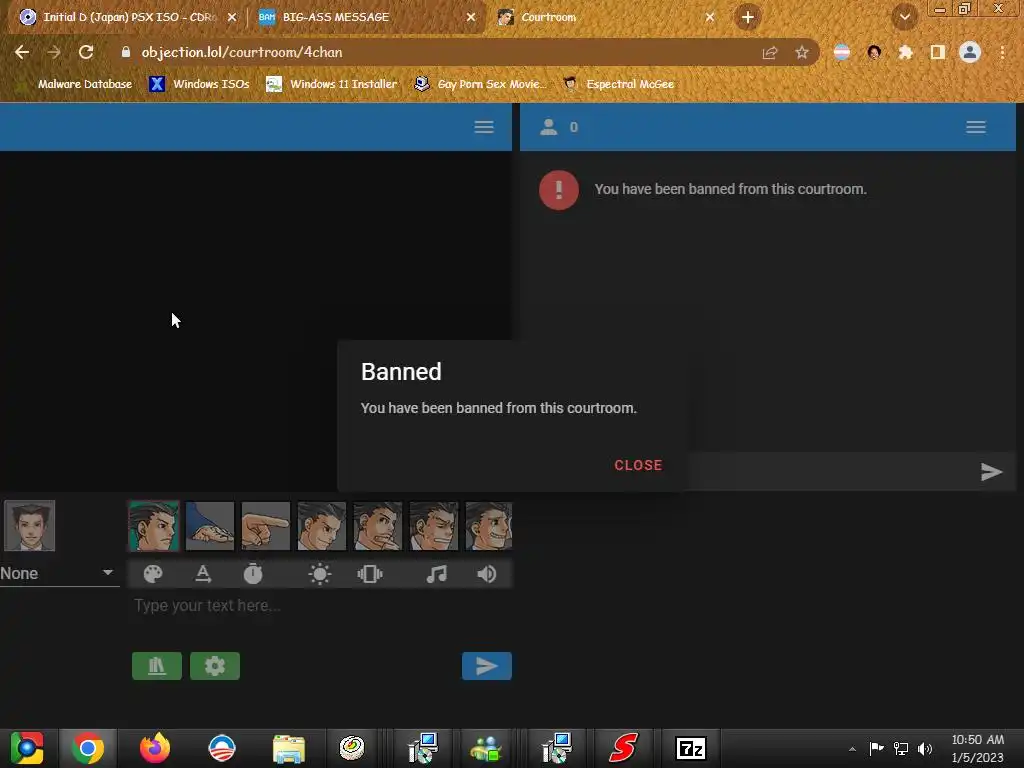The width and height of the screenshot is (1024, 768).
Task: Choose the fourth Phoenix pose thumbnail
Action: point(322,526)
